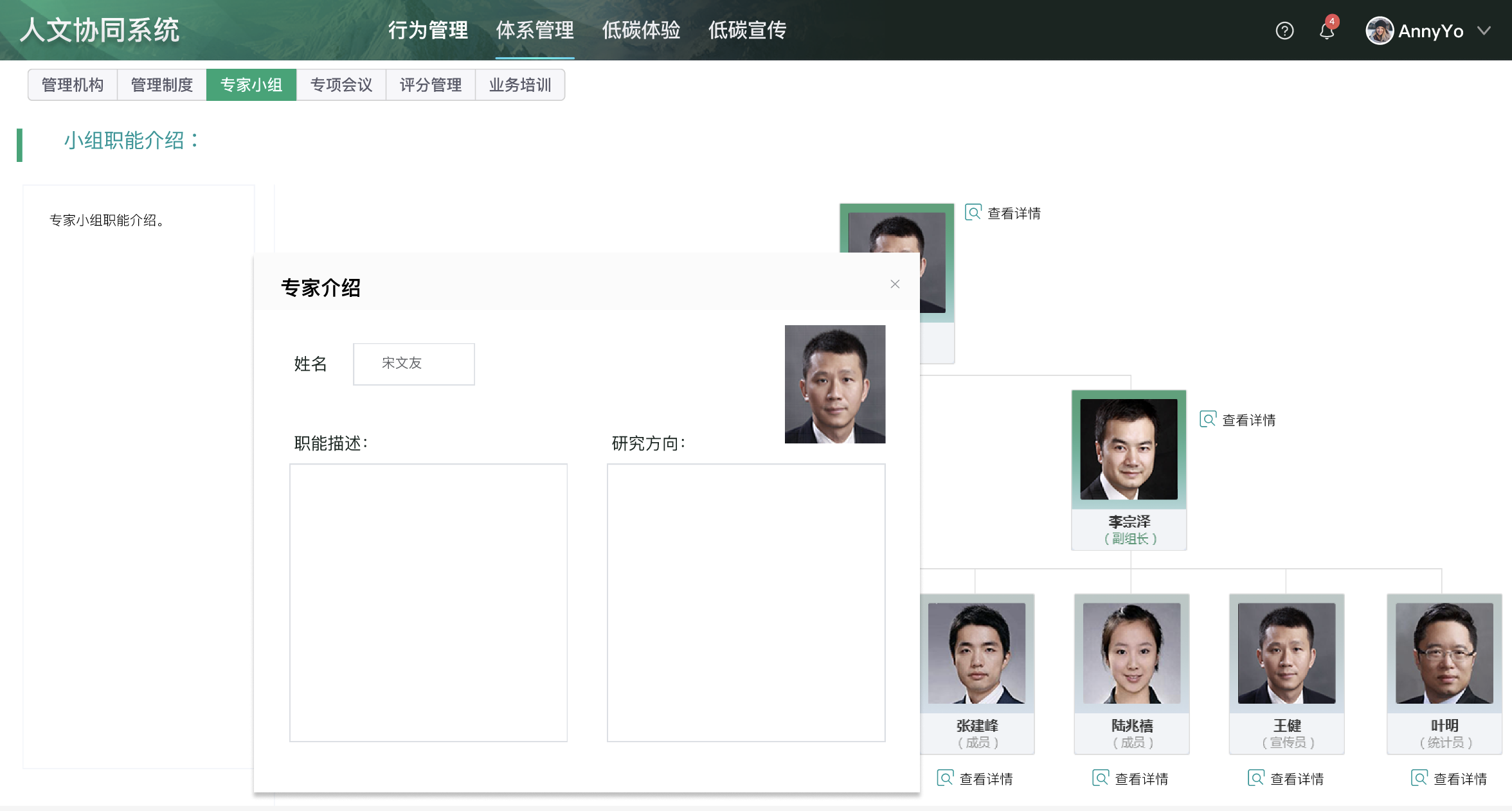This screenshot has height=811, width=1512.
Task: Click the 职能描述 text area
Action: (x=428, y=602)
